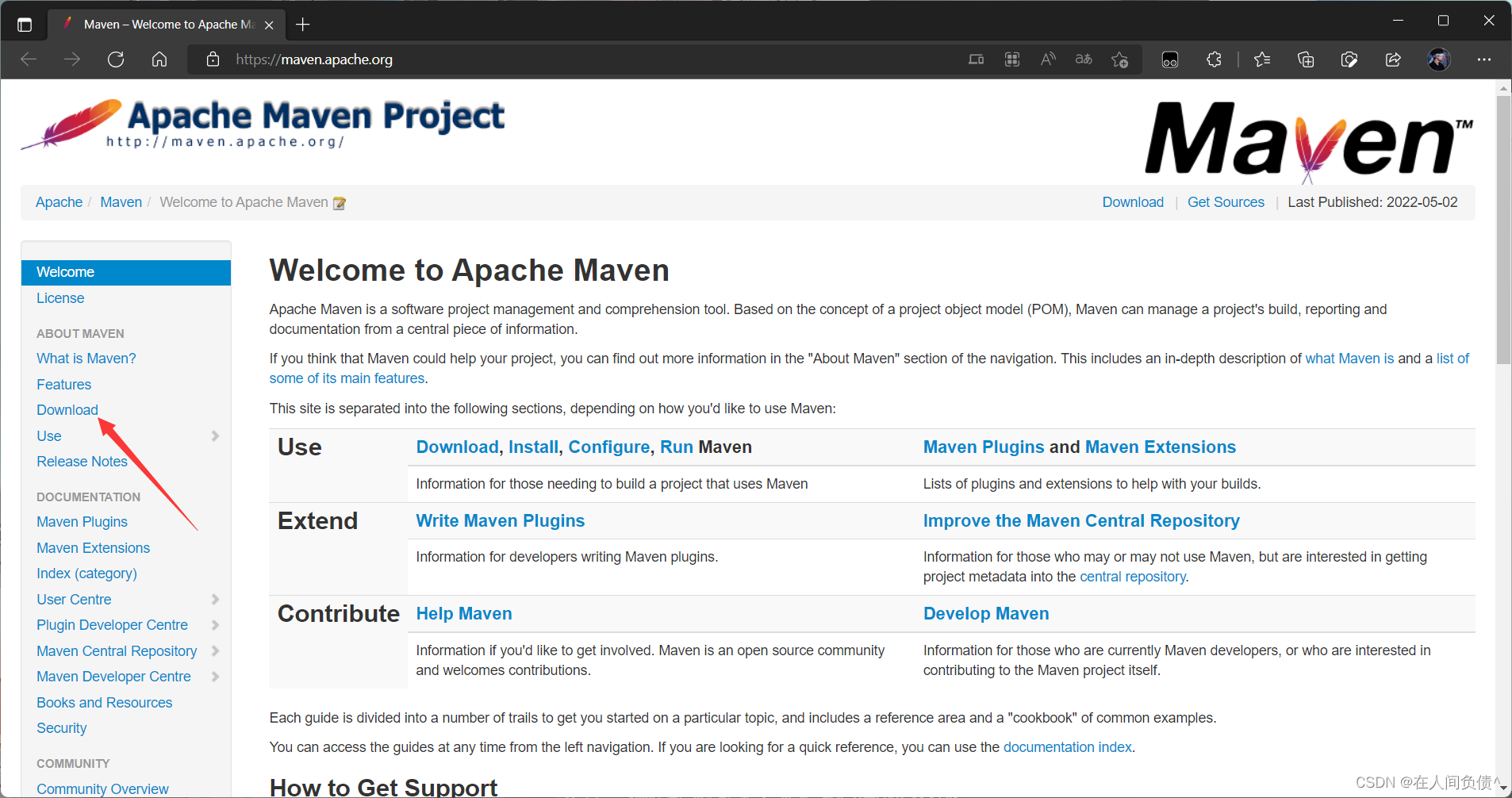Follow the central repository inline link
This screenshot has width=1512, height=798.
click(x=1133, y=577)
